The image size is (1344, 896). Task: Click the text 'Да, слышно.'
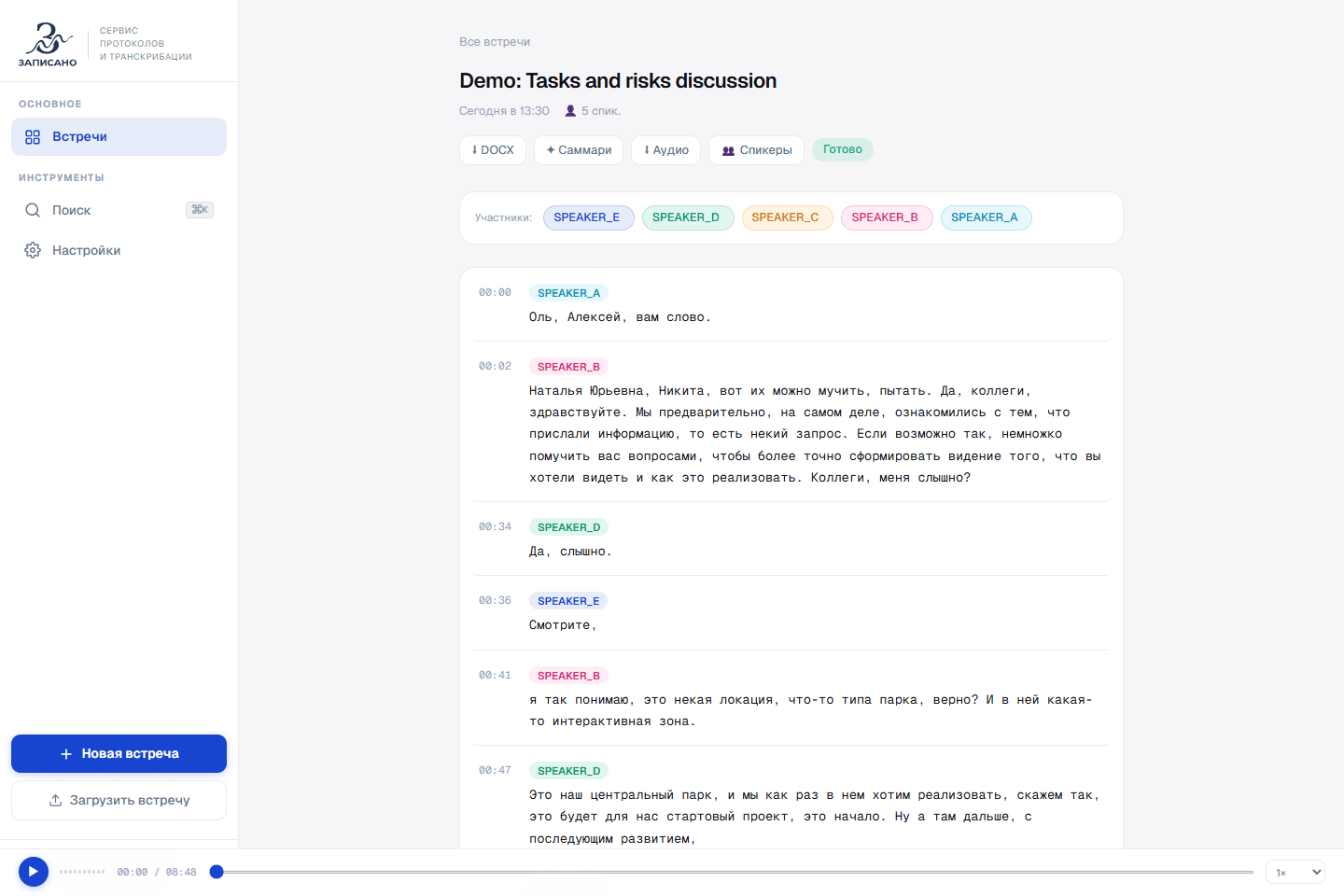point(570,552)
